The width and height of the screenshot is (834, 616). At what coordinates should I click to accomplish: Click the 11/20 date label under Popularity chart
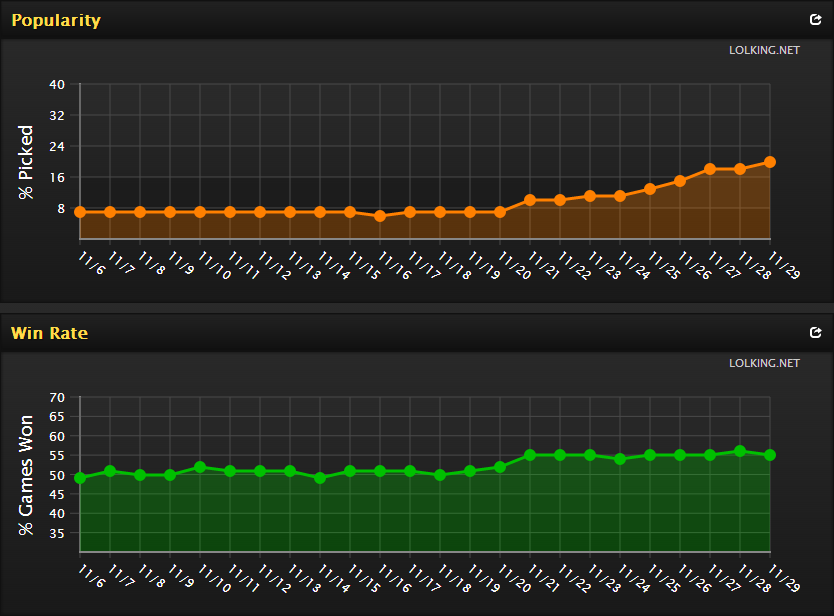(x=514, y=265)
